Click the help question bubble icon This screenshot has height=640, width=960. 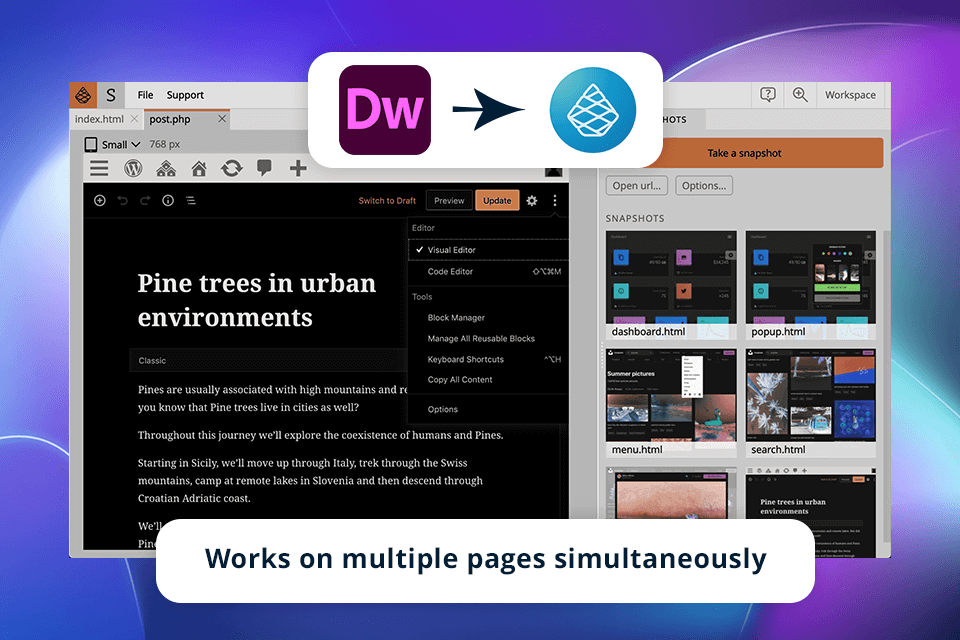(768, 94)
